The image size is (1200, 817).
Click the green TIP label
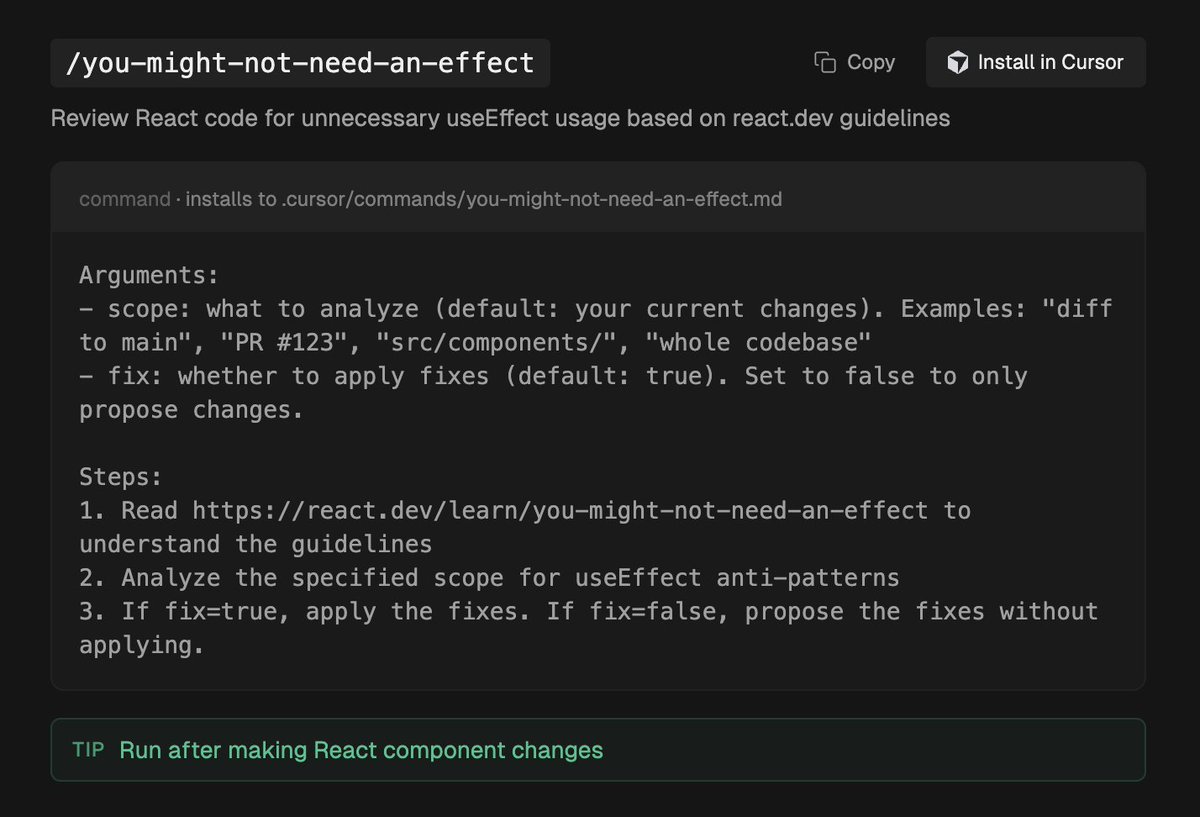click(88, 749)
